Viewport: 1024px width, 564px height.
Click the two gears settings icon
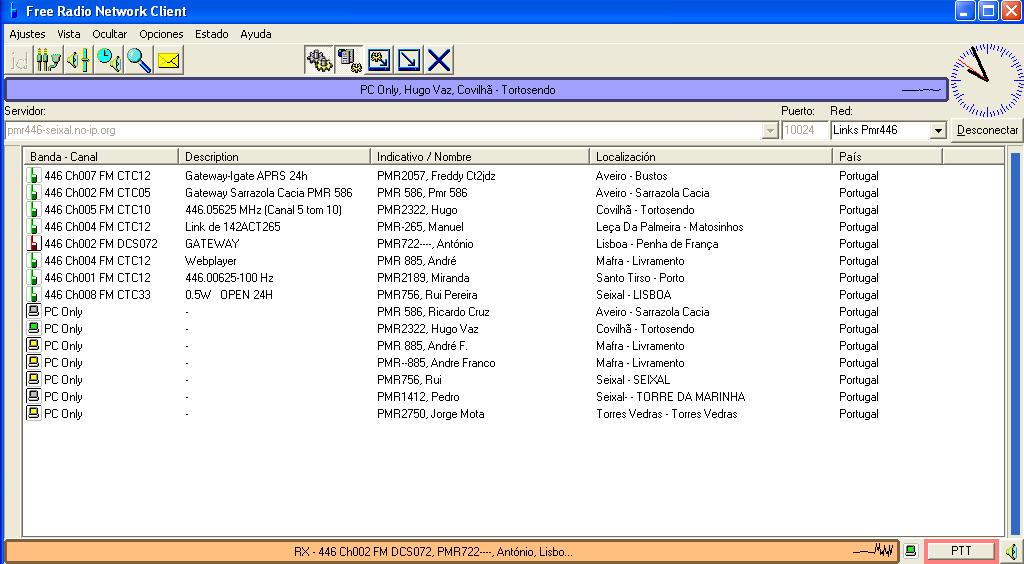[319, 61]
